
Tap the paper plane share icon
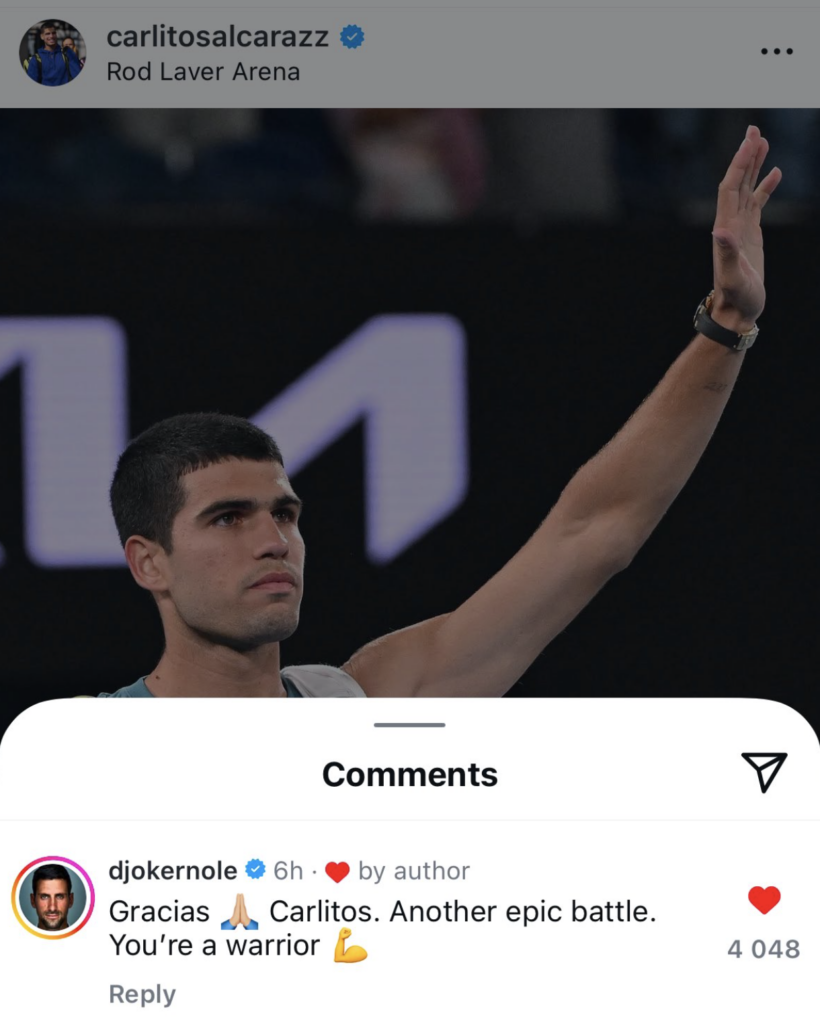(764, 772)
